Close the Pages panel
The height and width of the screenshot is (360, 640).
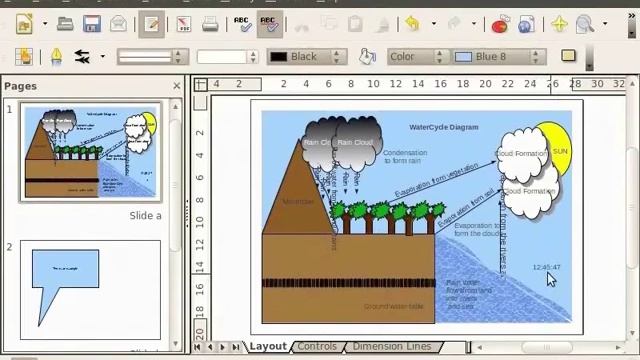(x=177, y=86)
